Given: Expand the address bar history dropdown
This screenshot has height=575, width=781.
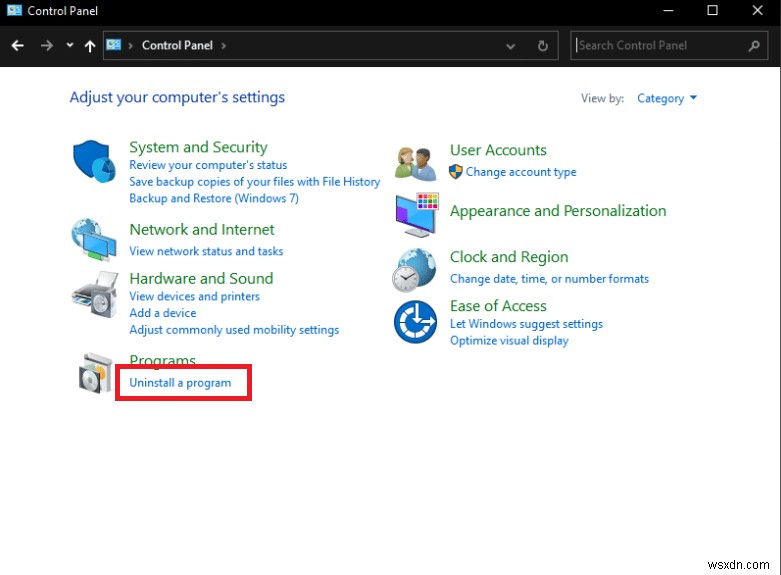Looking at the screenshot, I should tap(512, 46).
